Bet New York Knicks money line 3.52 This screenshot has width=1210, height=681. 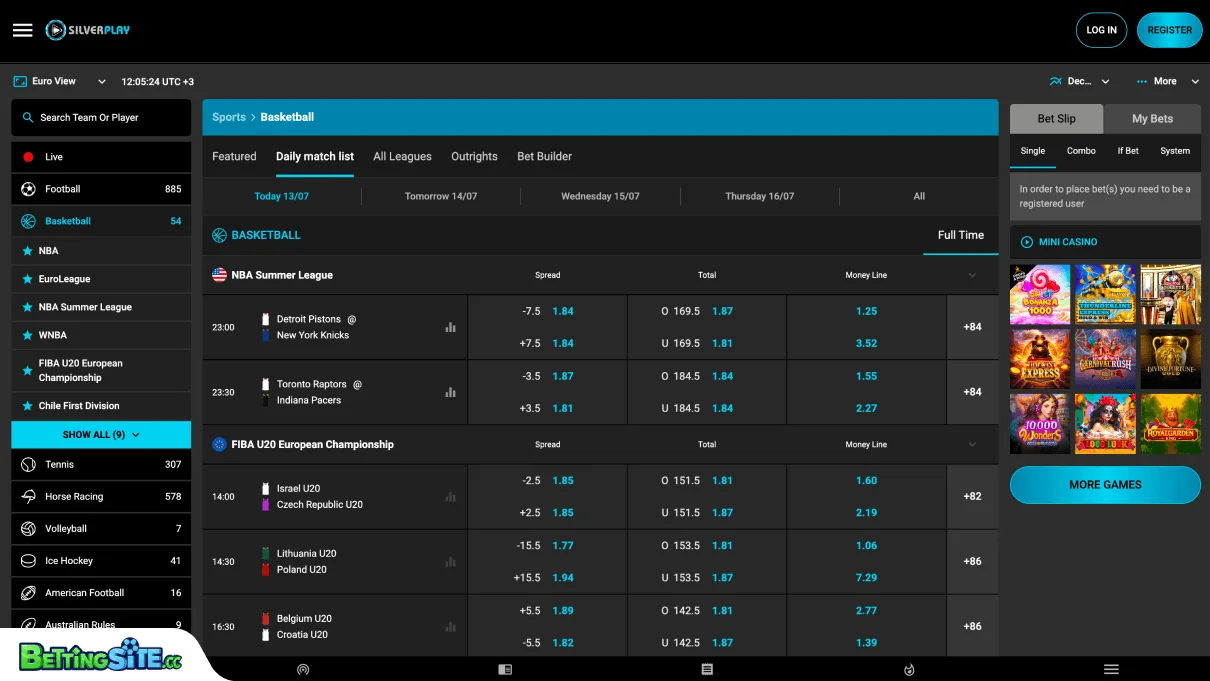[x=866, y=343]
